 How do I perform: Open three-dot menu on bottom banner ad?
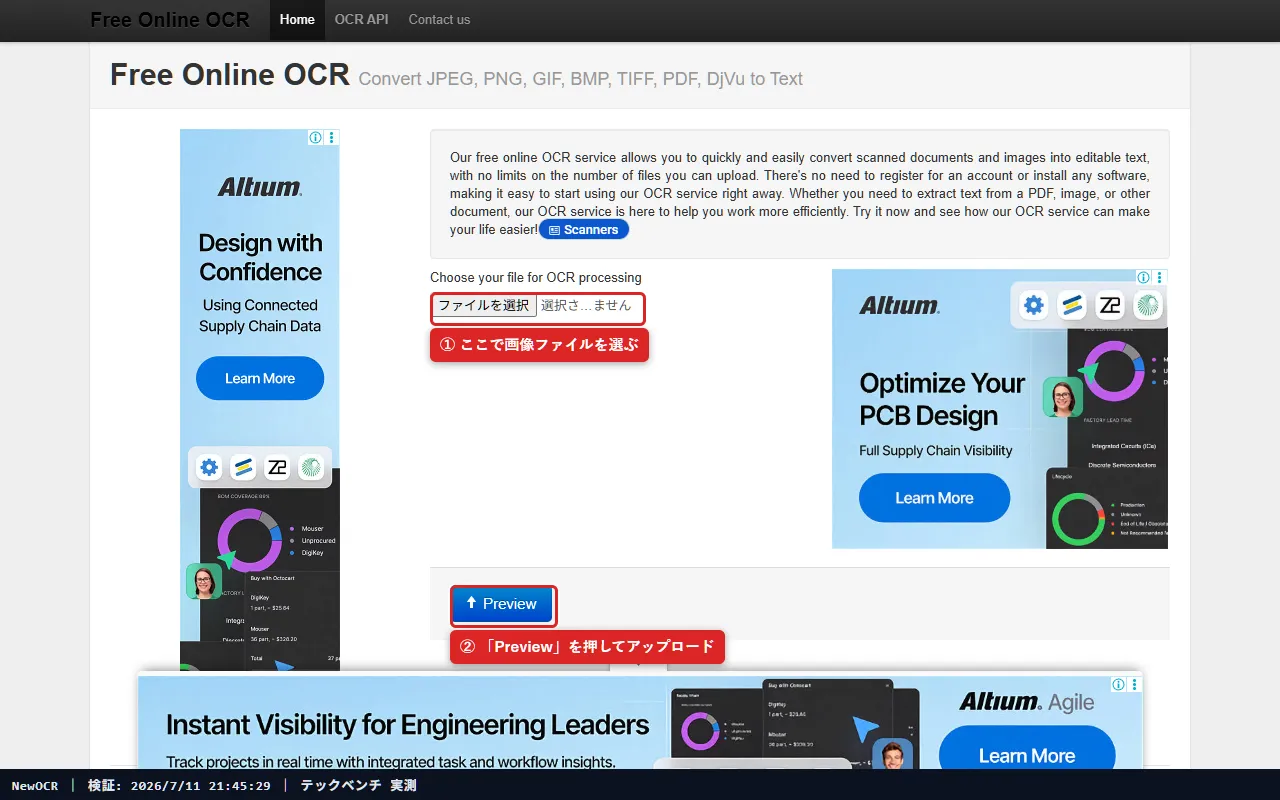tap(1135, 685)
